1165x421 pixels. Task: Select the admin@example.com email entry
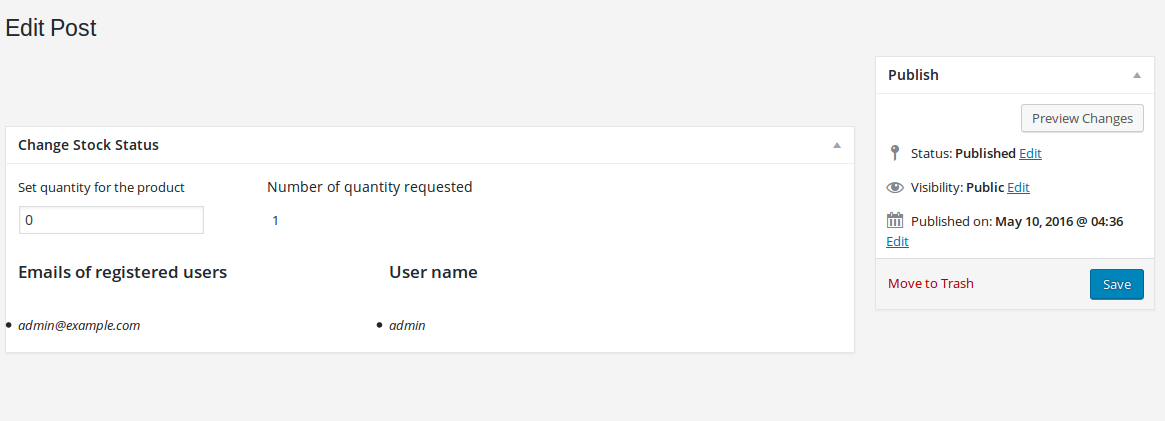(79, 325)
